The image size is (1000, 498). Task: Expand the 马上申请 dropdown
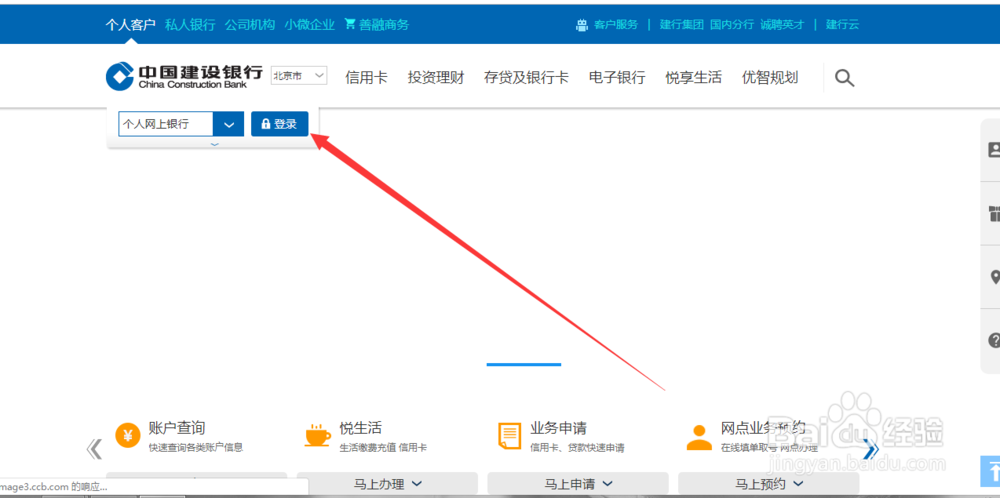pyautogui.click(x=578, y=484)
